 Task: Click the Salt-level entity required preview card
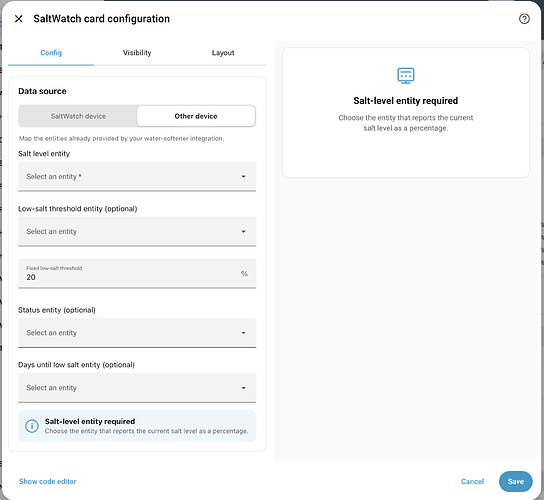click(406, 113)
